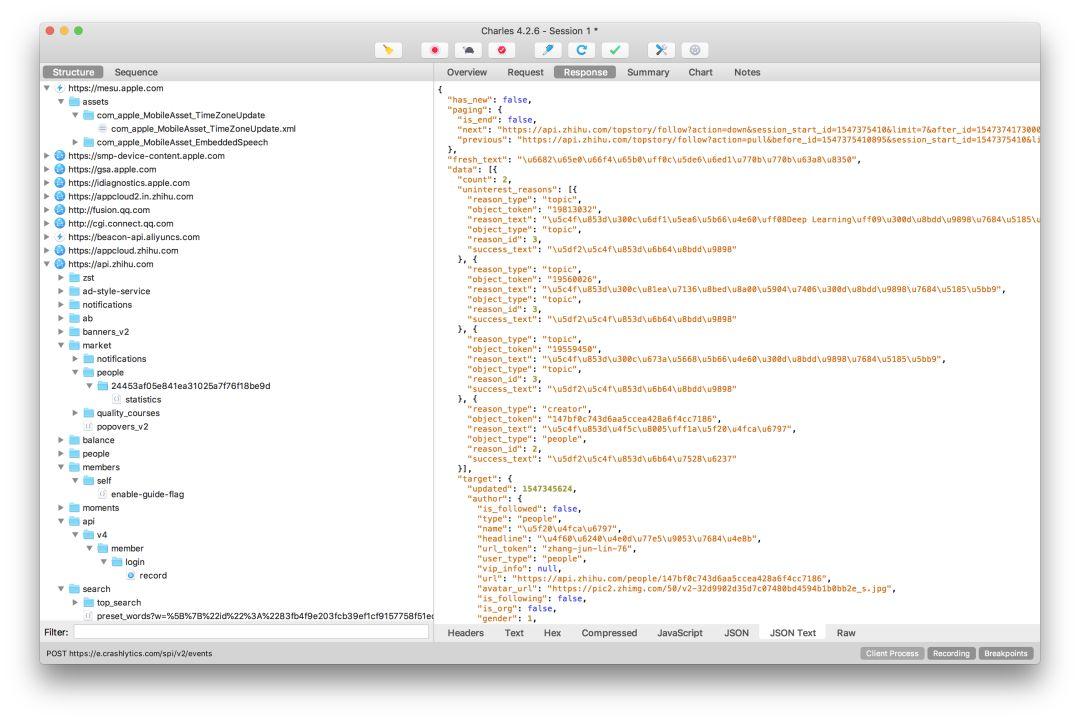This screenshot has width=1080, height=721.
Task: Select the record request under login
Action: pos(153,576)
